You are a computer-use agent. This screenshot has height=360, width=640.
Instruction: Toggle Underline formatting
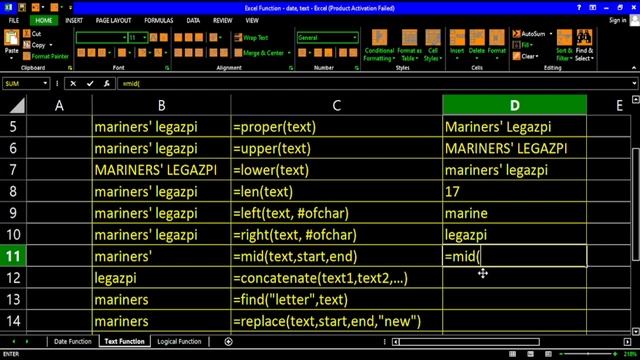(102, 52)
